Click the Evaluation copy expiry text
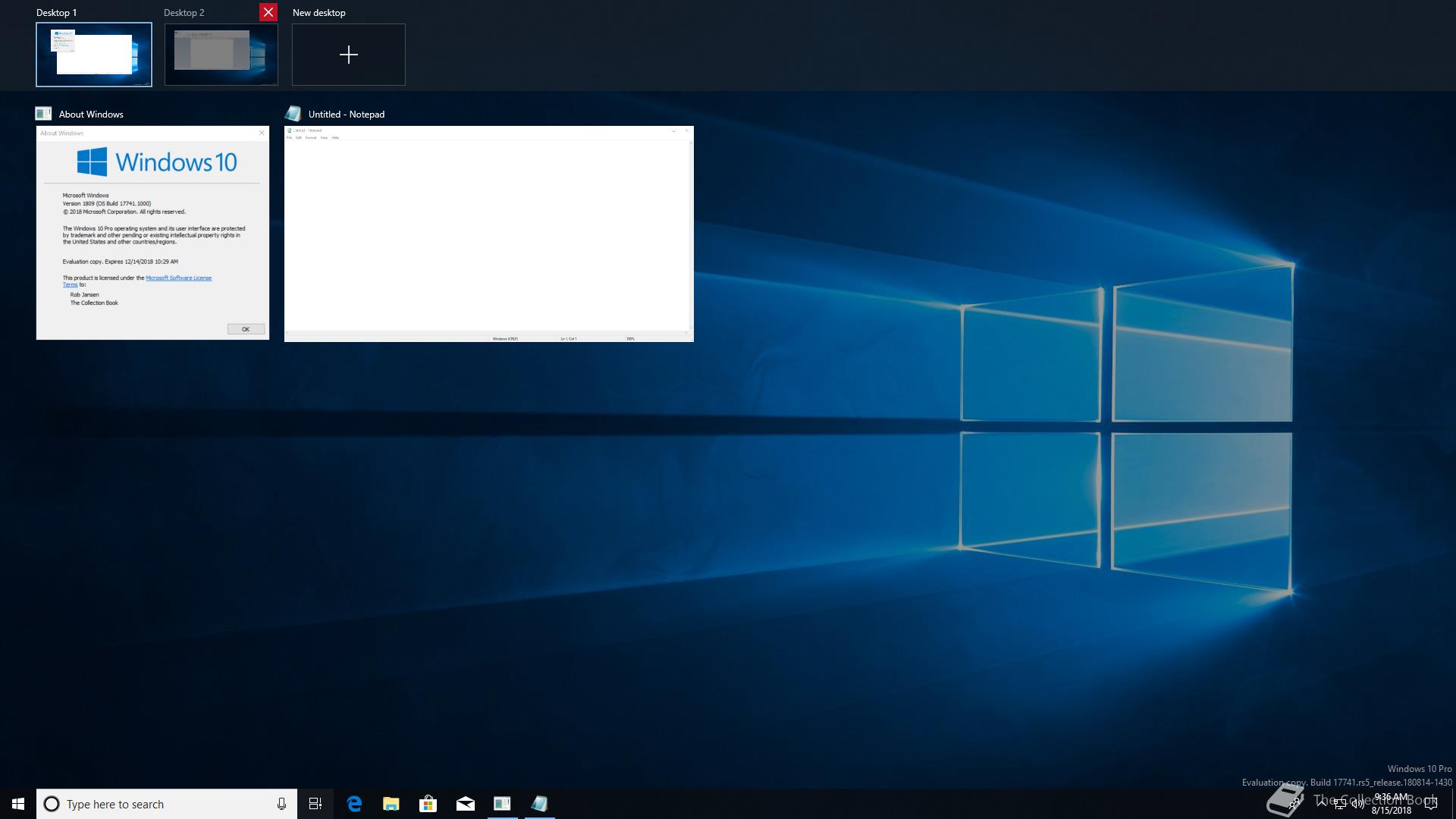Image resolution: width=1456 pixels, height=819 pixels. 121,262
